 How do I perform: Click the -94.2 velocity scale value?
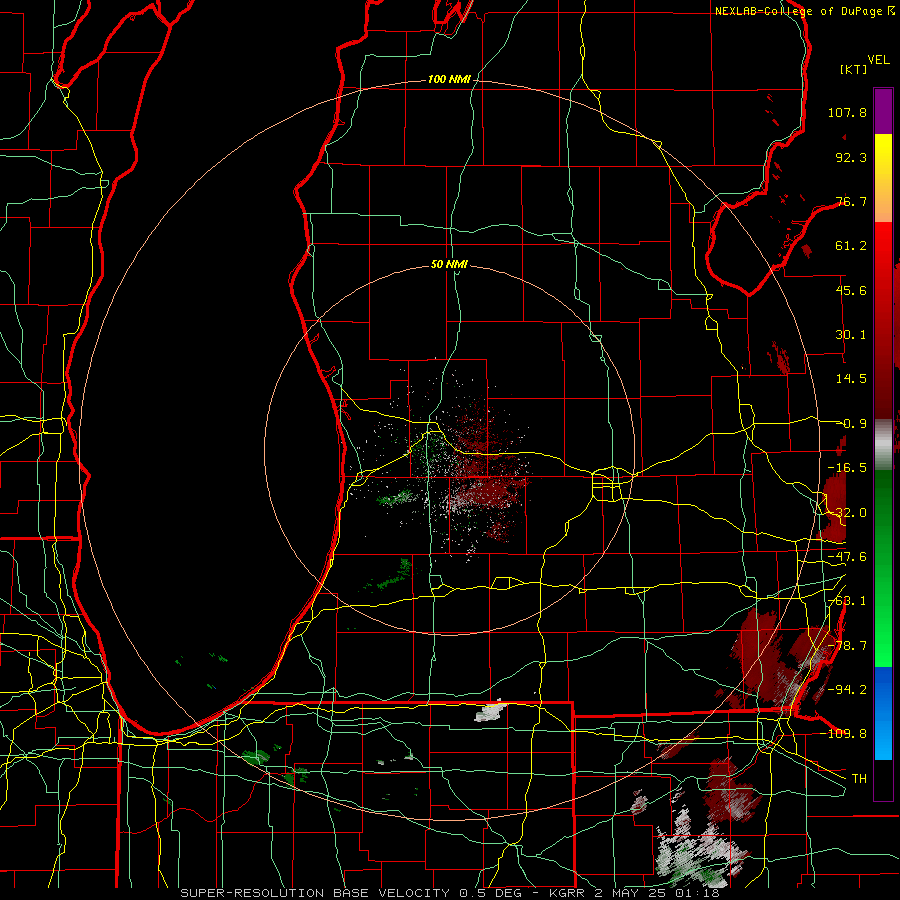click(847, 689)
